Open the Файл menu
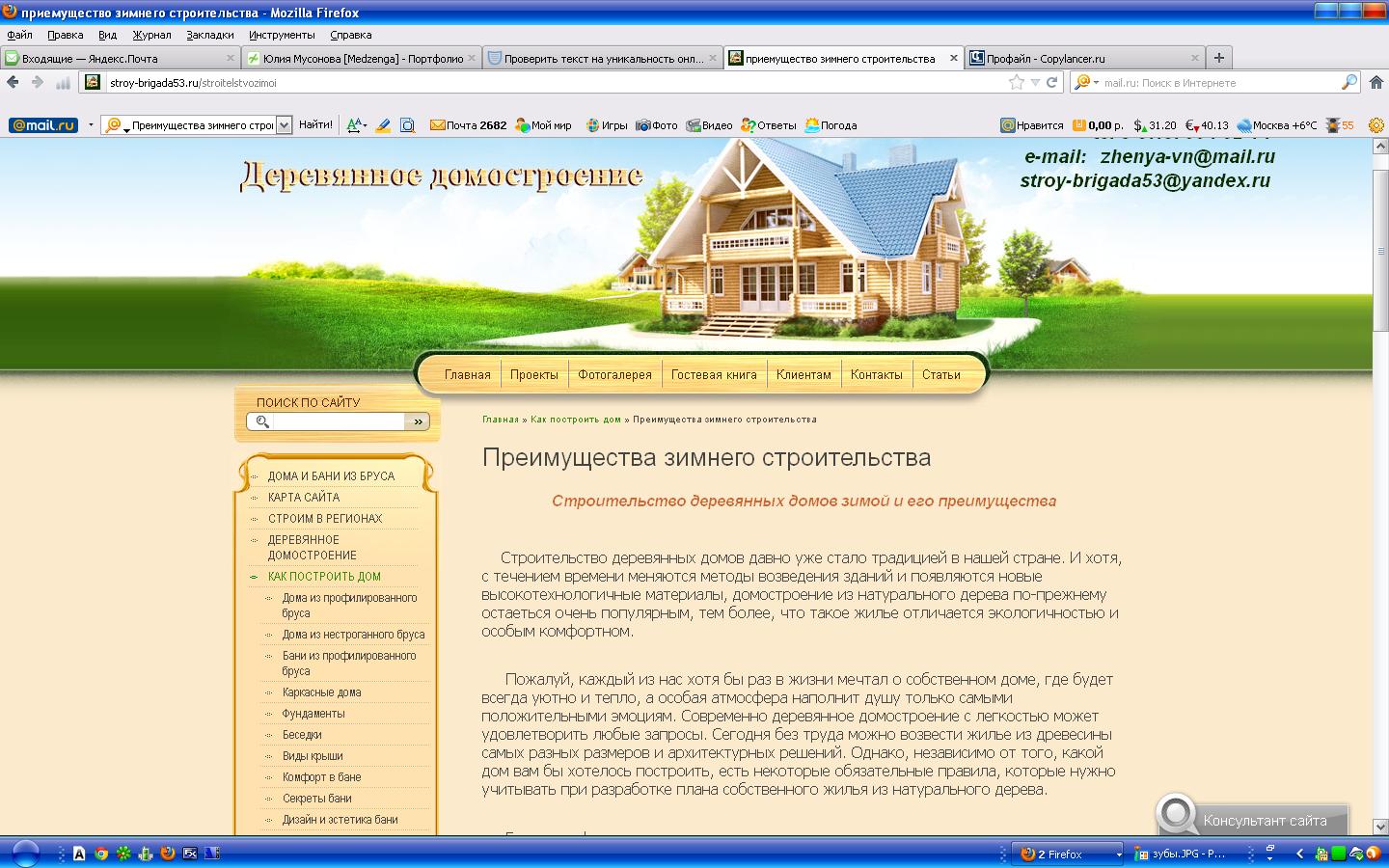 tap(19, 35)
